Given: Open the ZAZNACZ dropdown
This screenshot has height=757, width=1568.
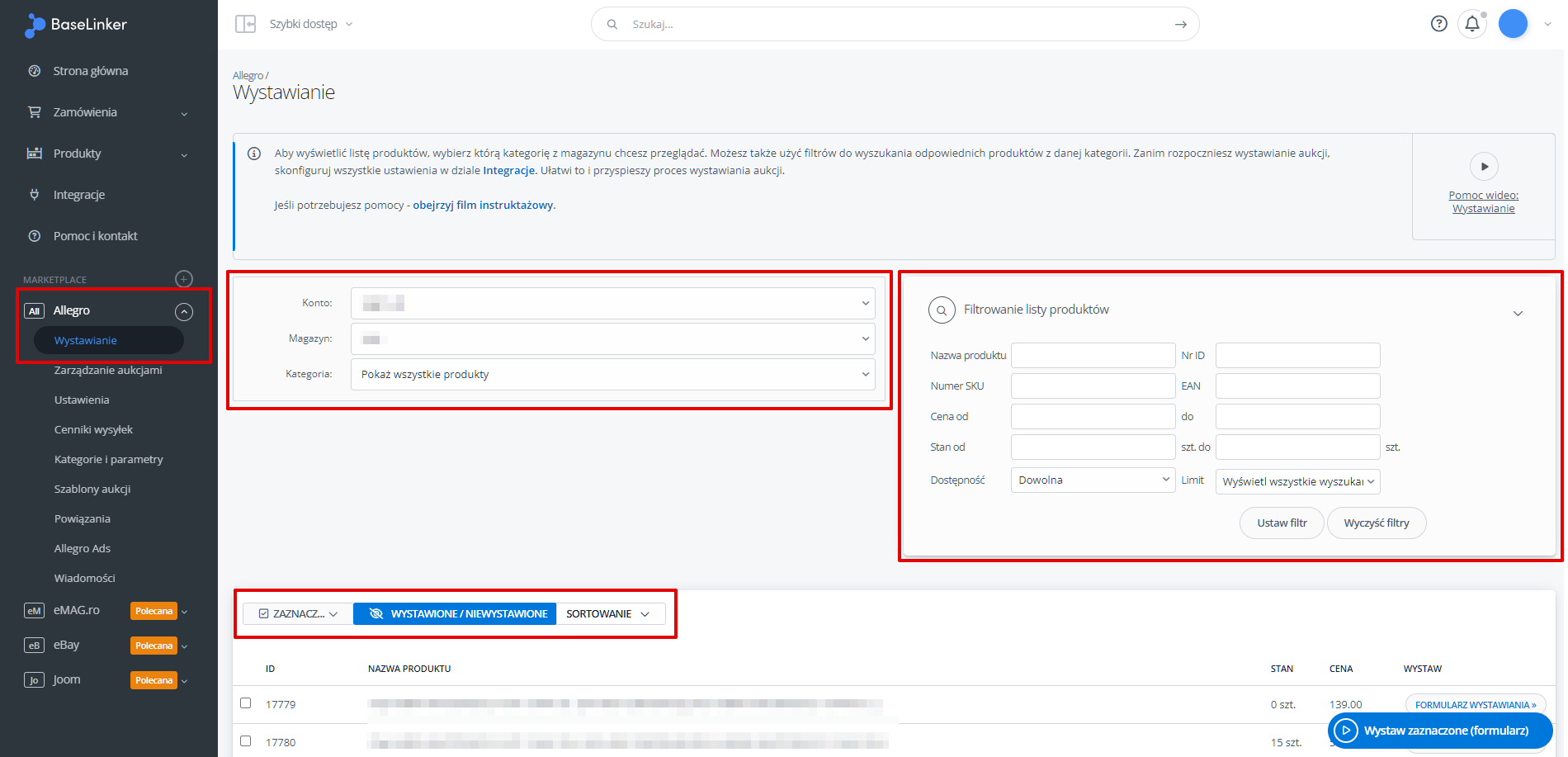Looking at the screenshot, I should (298, 613).
